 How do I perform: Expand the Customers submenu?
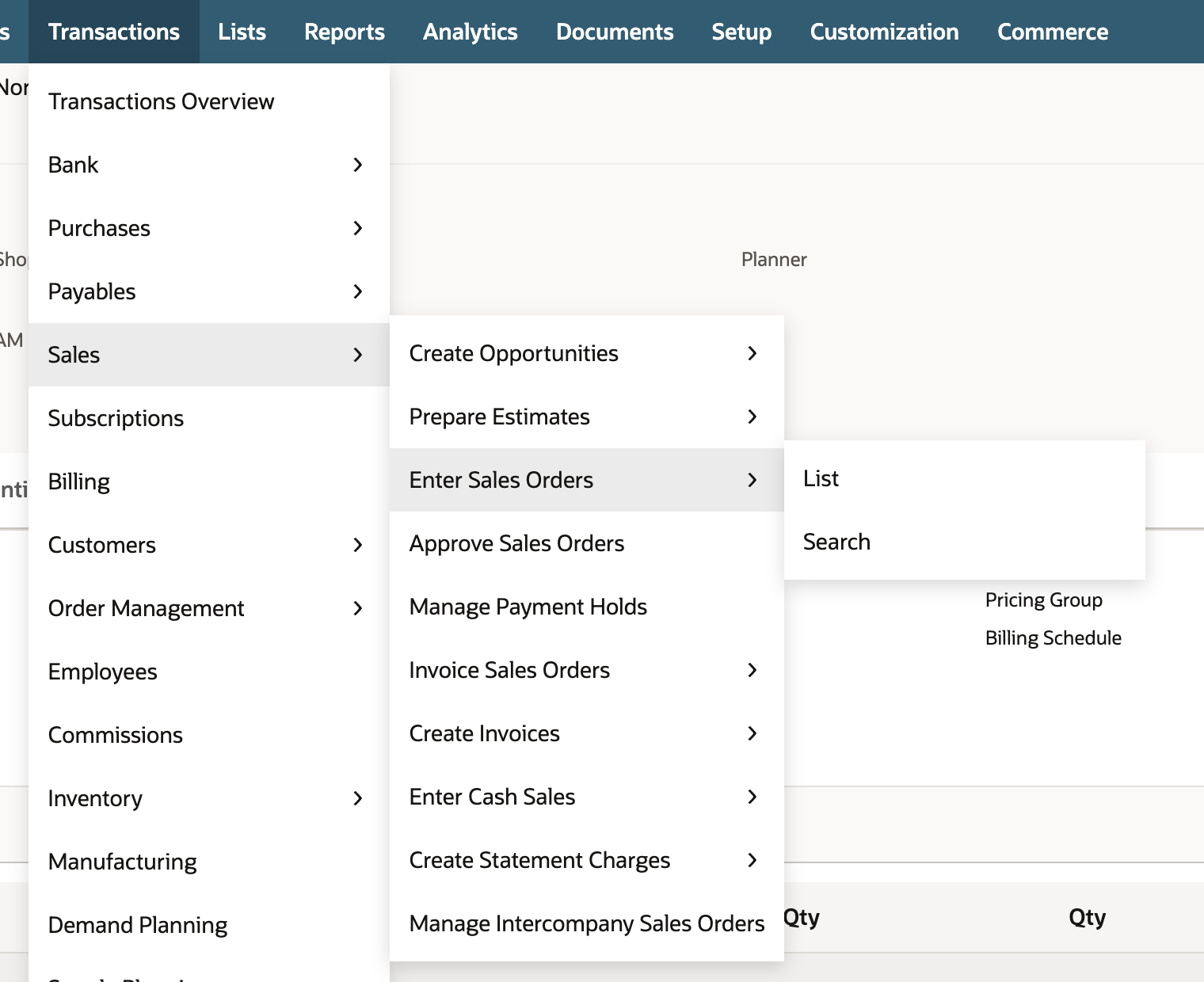[209, 545]
